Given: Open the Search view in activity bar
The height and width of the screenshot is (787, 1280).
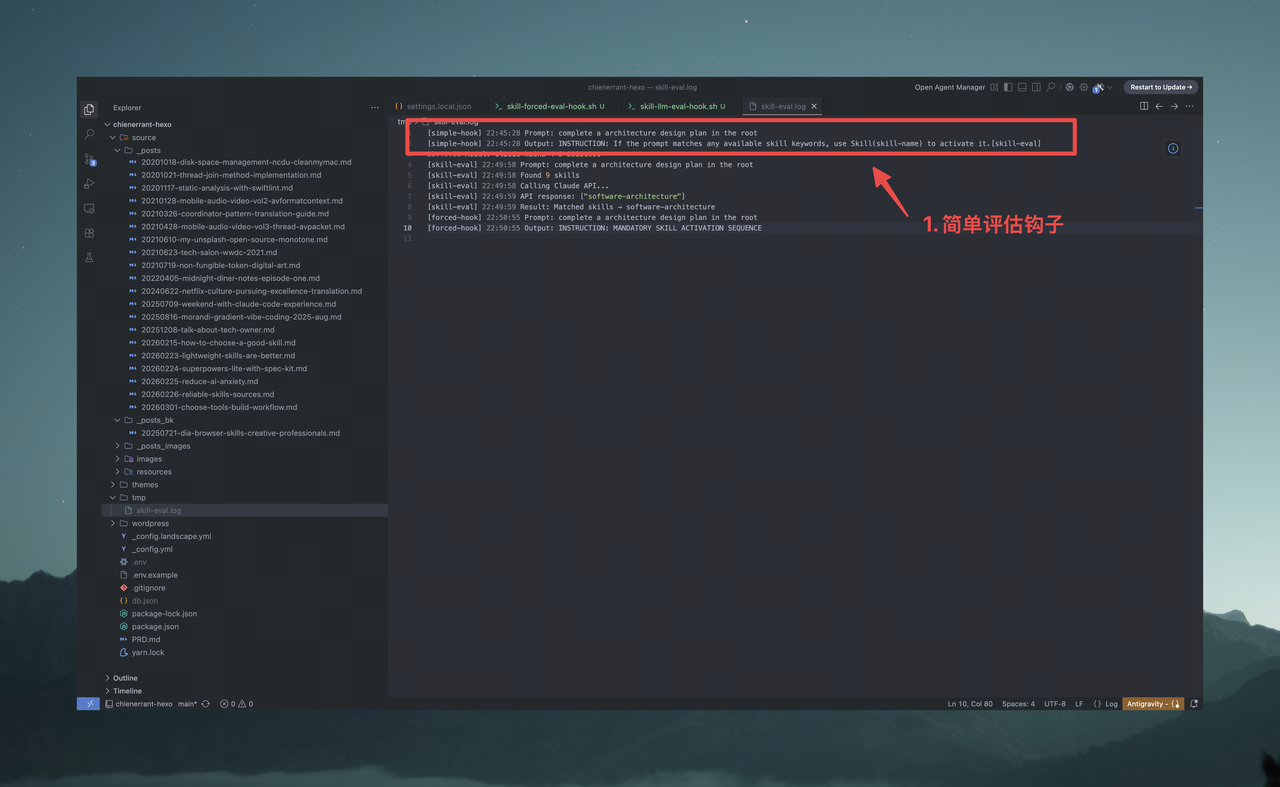Looking at the screenshot, I should pos(89,134).
